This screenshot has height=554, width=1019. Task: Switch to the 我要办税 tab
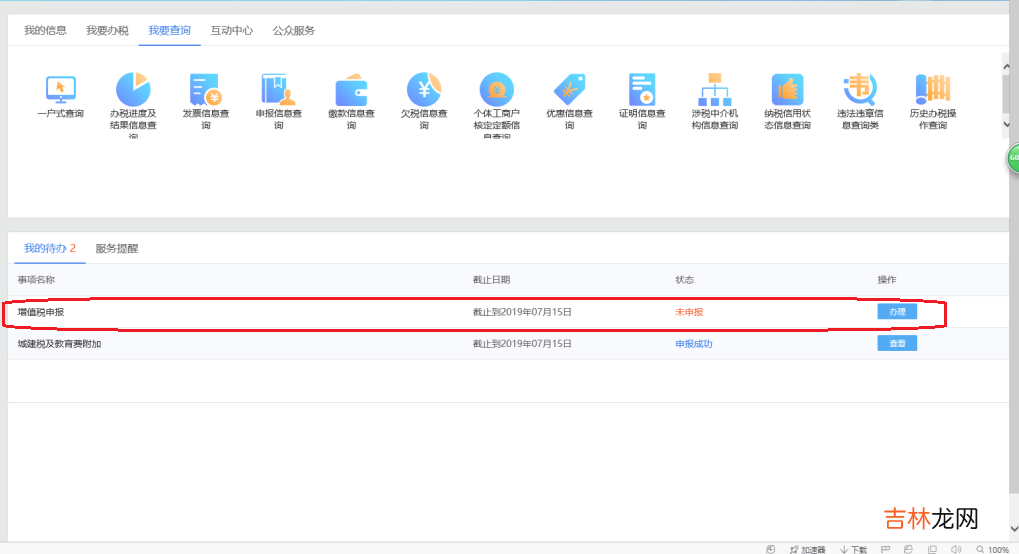pos(107,30)
